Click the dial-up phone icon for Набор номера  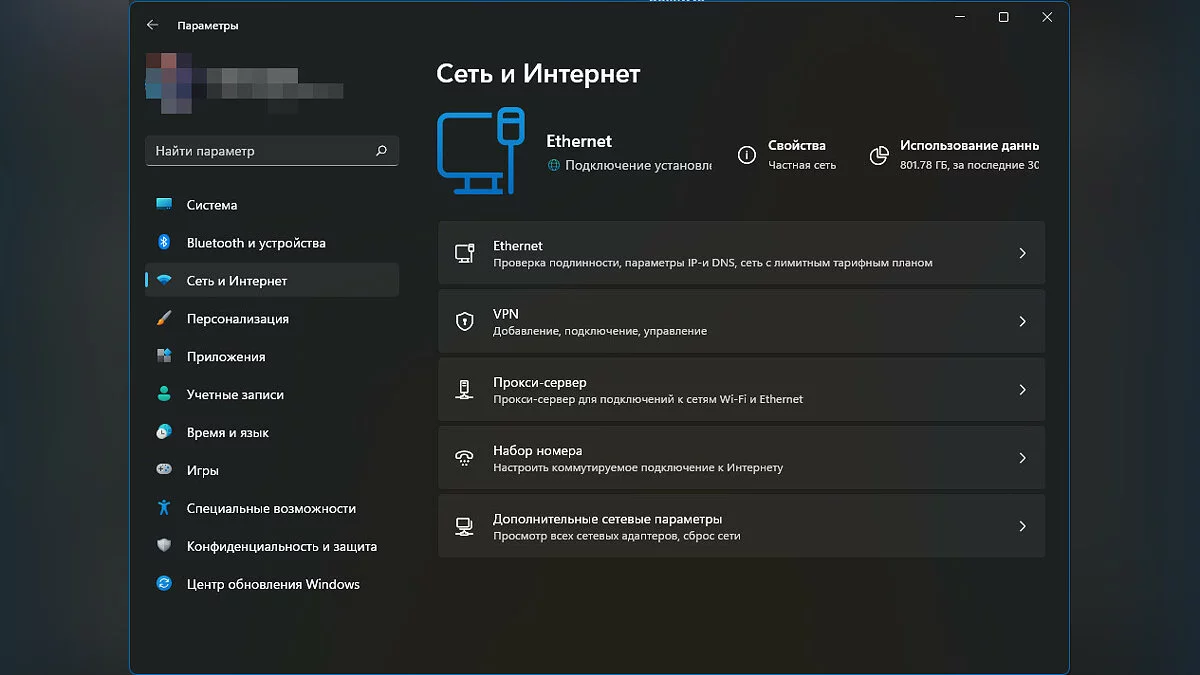click(x=464, y=458)
